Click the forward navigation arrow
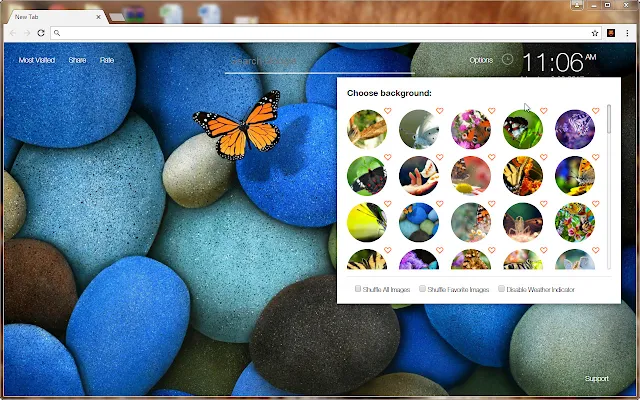The height and width of the screenshot is (400, 640). tap(27, 33)
